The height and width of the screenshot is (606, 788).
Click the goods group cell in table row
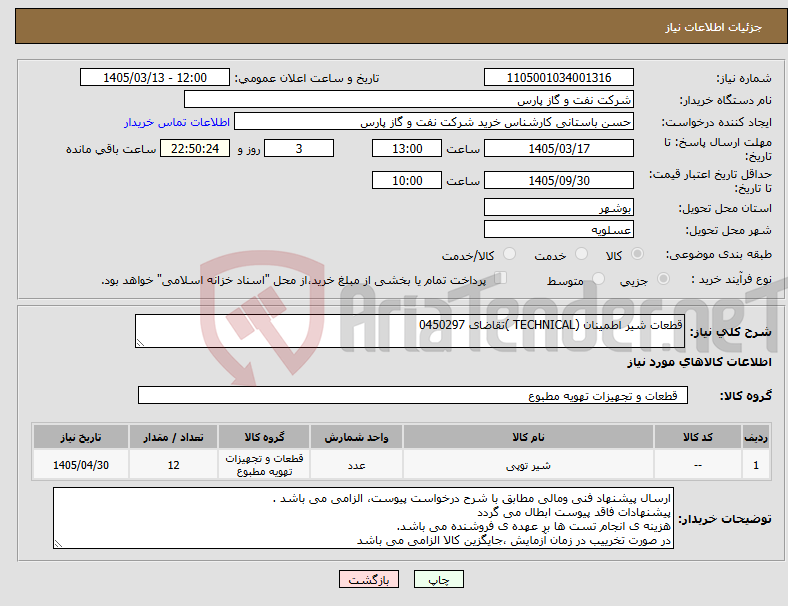coord(264,465)
